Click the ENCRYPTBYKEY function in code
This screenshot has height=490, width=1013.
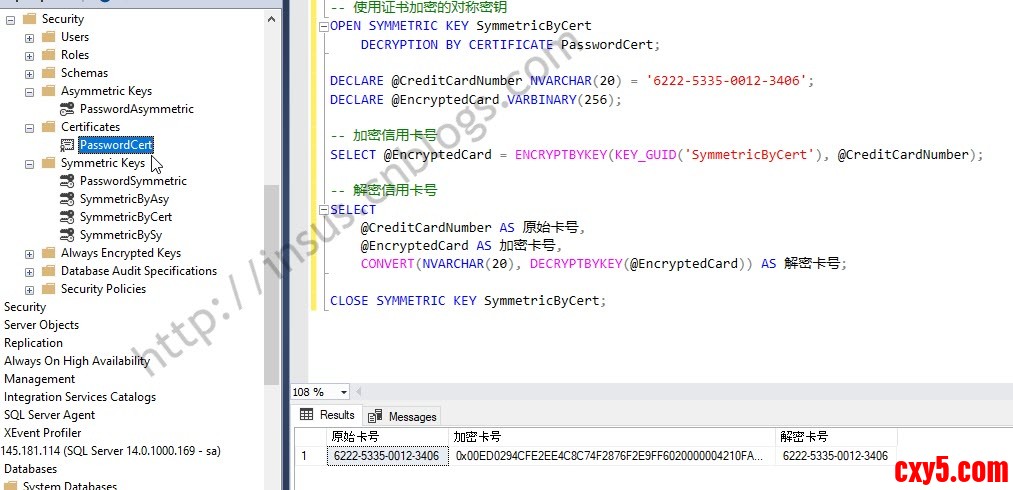[561, 155]
